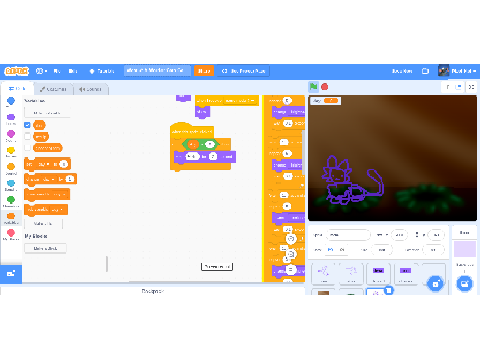Zoom in on the code workspace
Image resolution: width=480 pixels, height=360 pixels.
point(291,239)
